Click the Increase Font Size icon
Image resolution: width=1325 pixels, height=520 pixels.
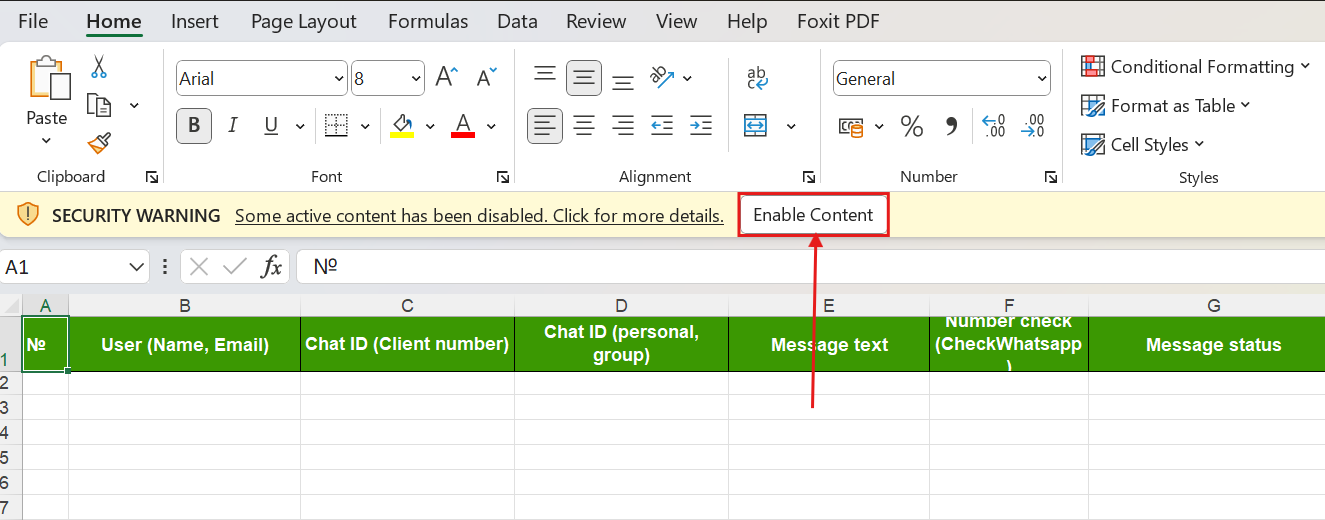tap(447, 78)
